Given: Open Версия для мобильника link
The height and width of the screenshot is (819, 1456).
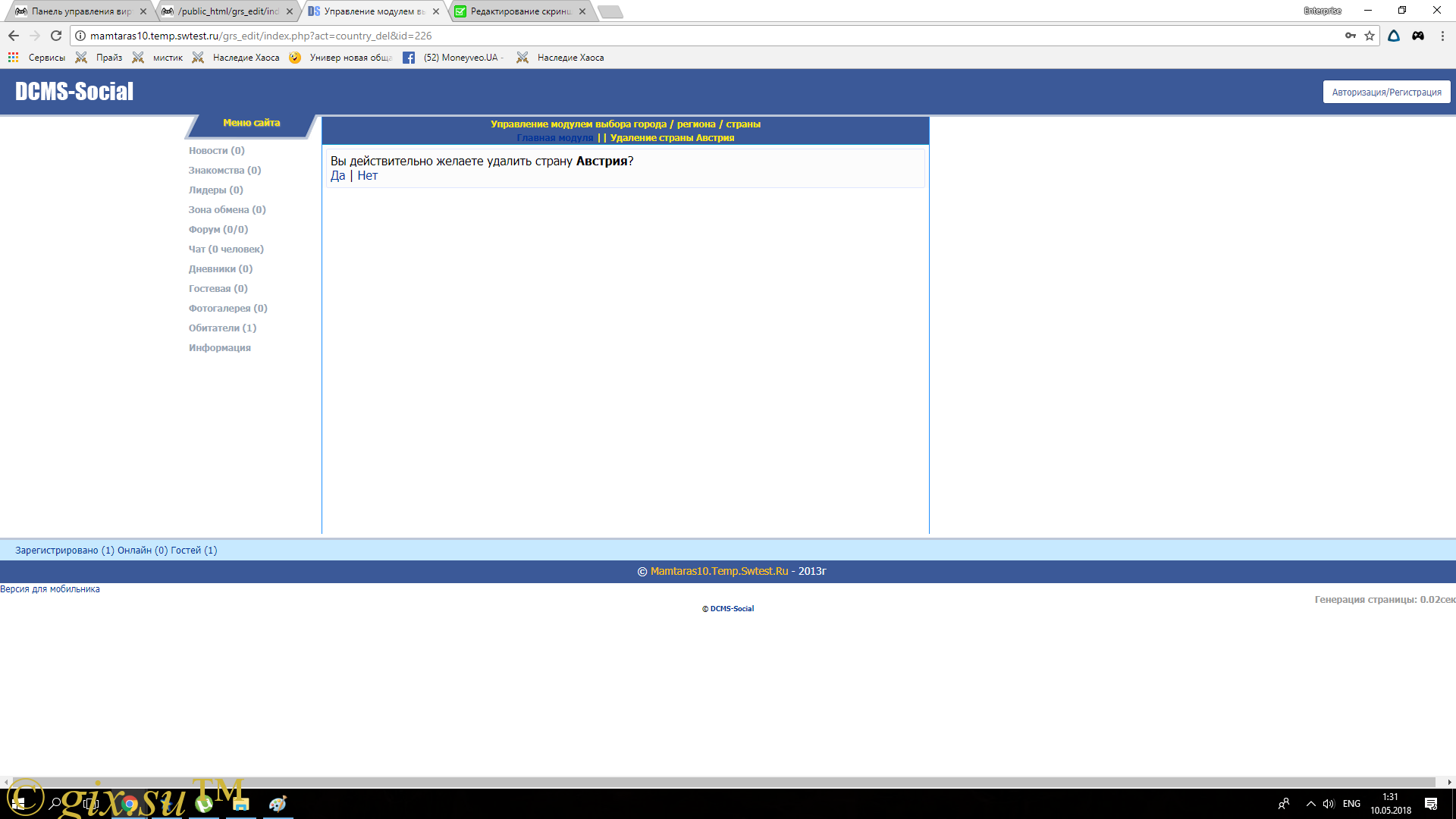Looking at the screenshot, I should click(x=50, y=589).
